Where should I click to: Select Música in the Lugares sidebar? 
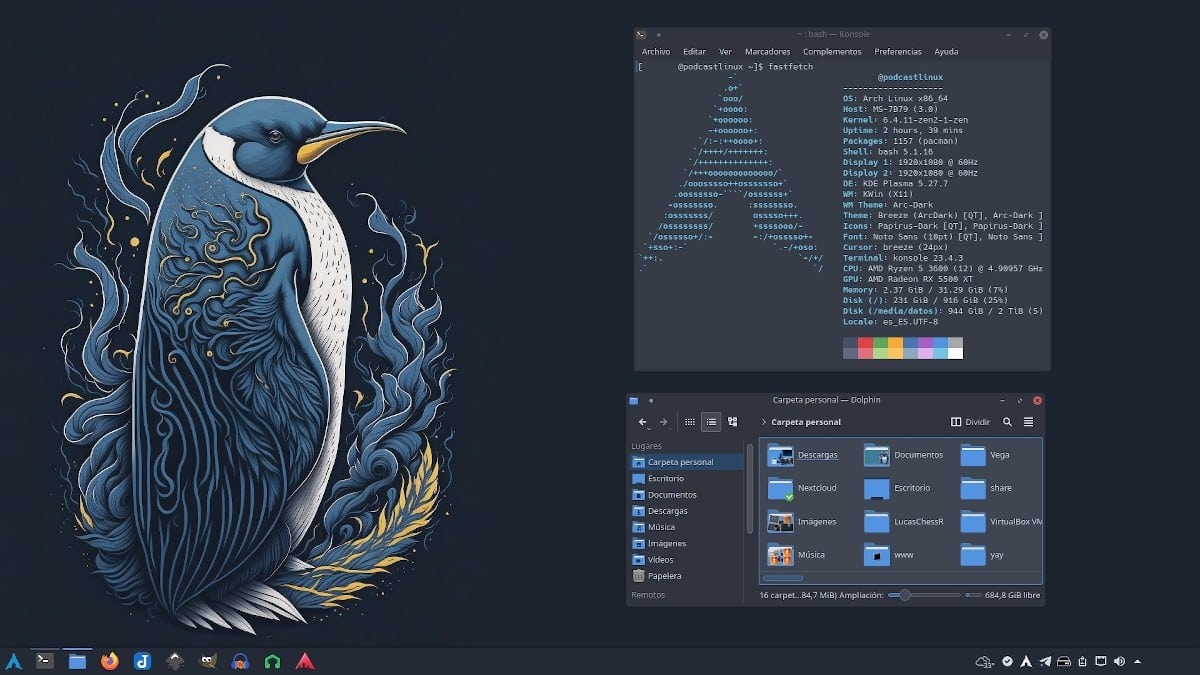pyautogui.click(x=687, y=527)
